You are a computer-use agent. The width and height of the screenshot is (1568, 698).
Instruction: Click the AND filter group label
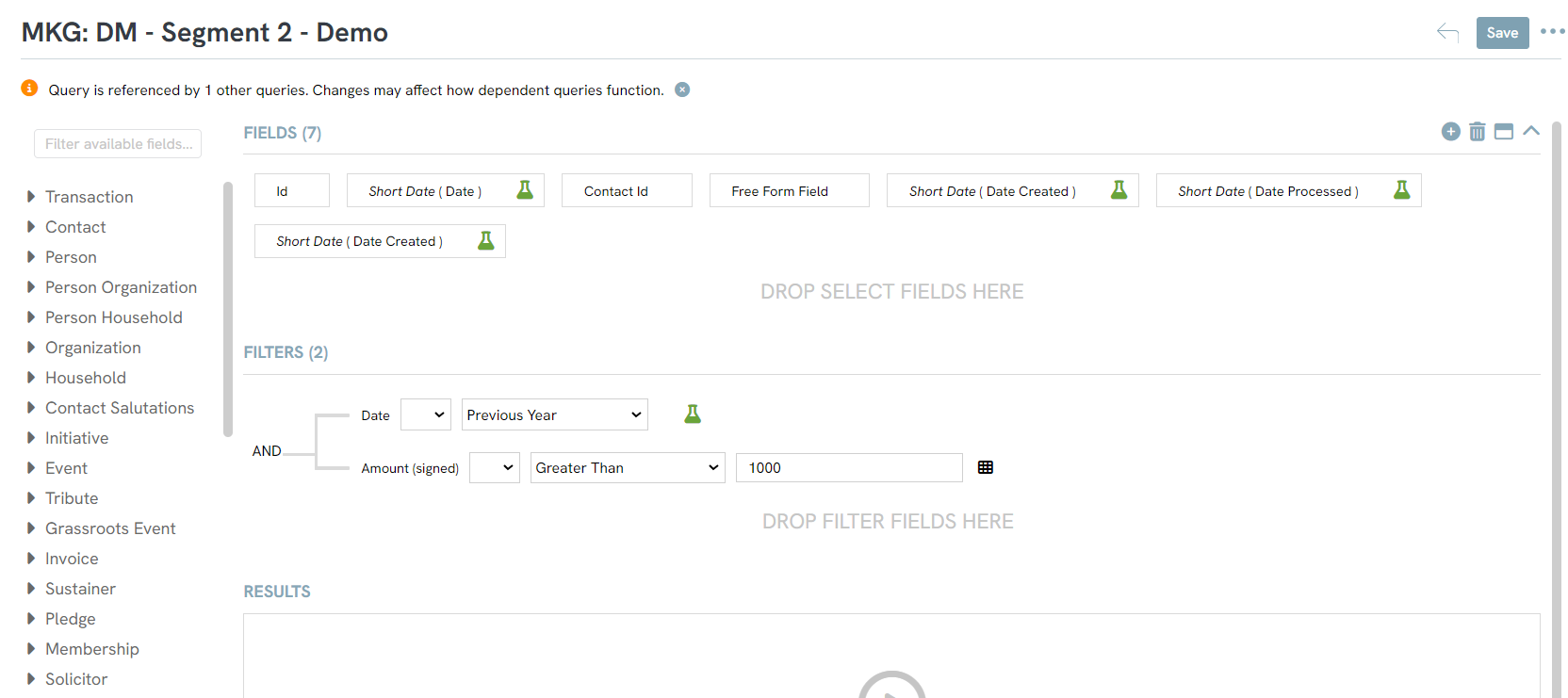[x=267, y=451]
